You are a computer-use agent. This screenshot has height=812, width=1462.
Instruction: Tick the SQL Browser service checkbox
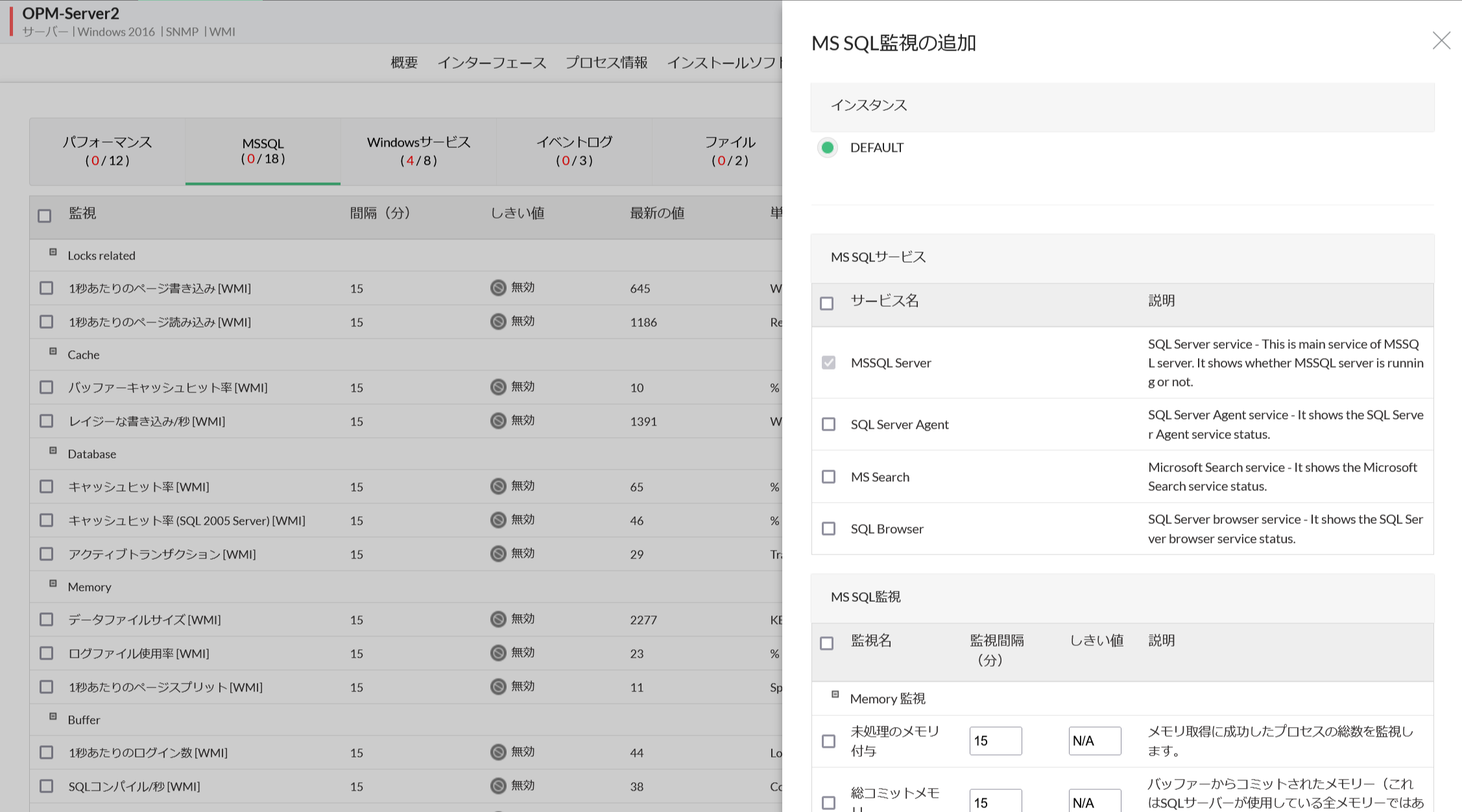(828, 529)
